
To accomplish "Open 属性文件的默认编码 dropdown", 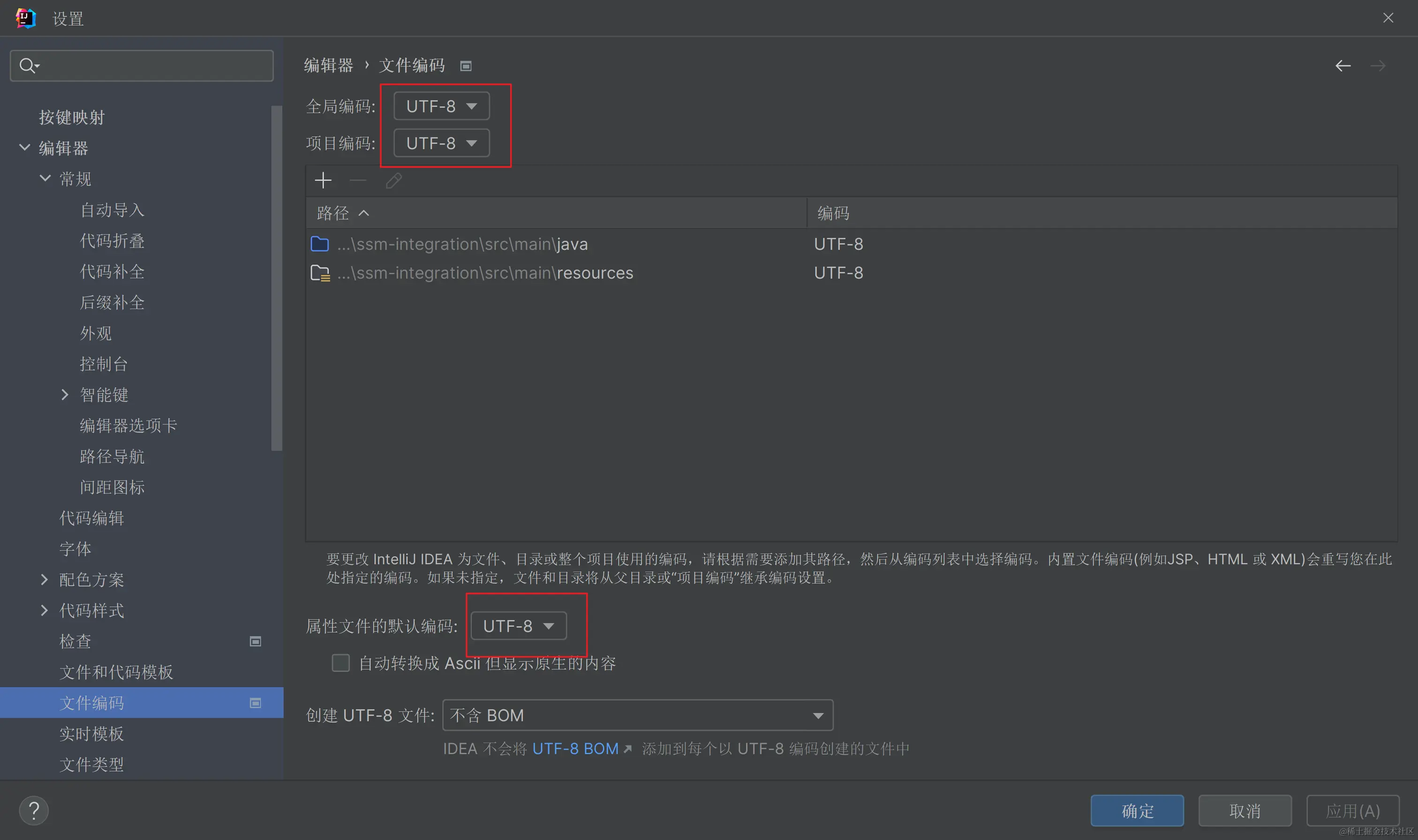I will point(518,626).
